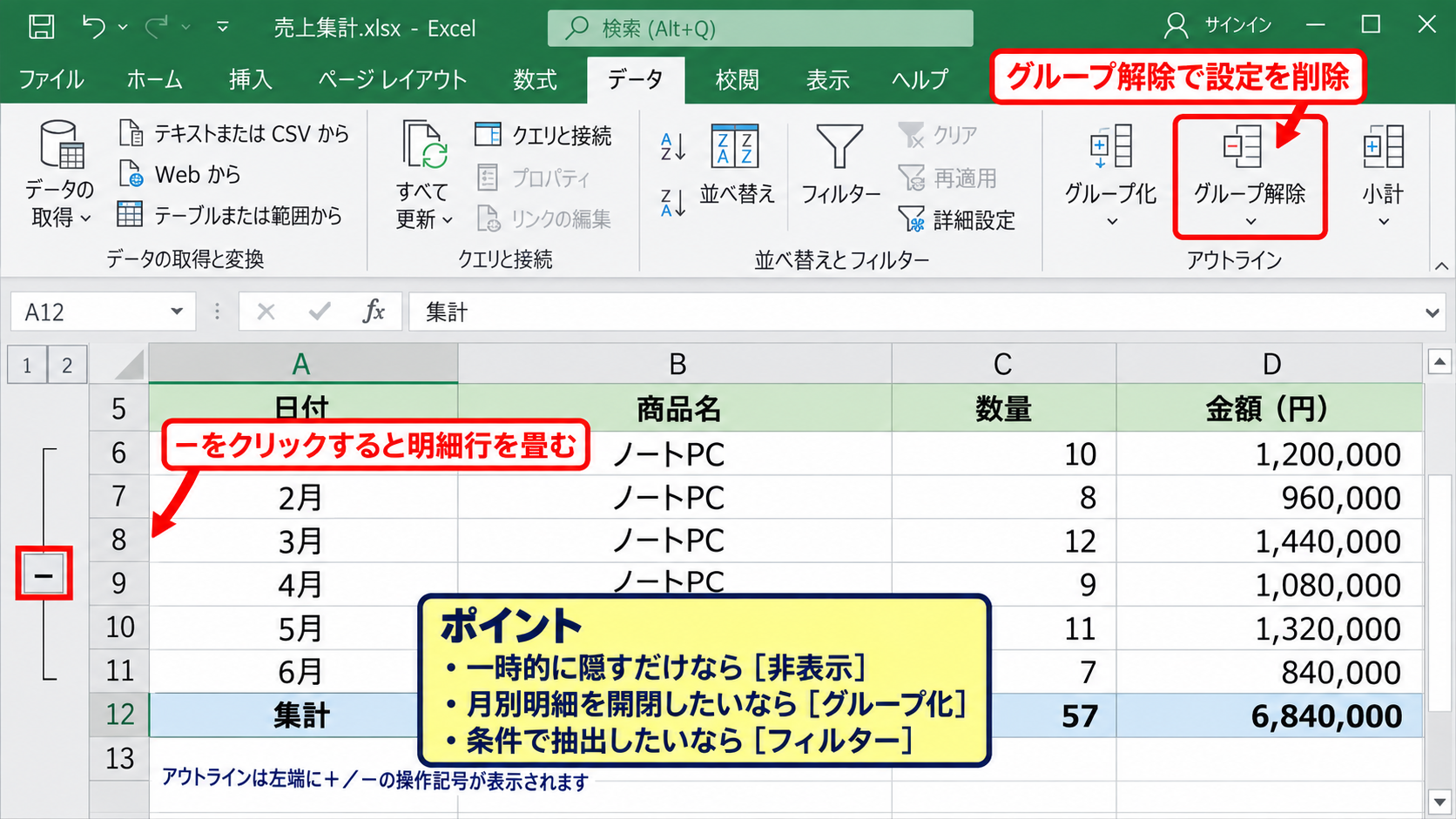This screenshot has height=819, width=1456.
Task: Switch to the 表示 tab
Action: 827,80
